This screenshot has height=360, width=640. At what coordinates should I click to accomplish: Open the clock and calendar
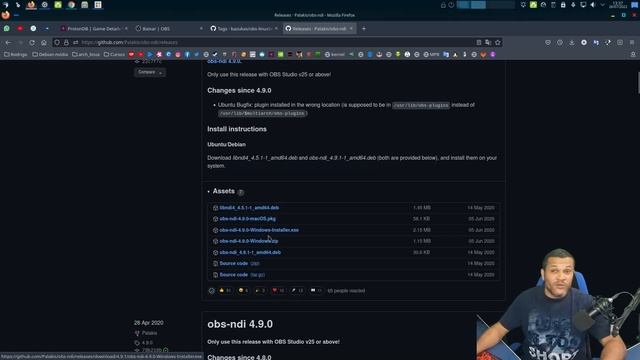[x=618, y=5]
